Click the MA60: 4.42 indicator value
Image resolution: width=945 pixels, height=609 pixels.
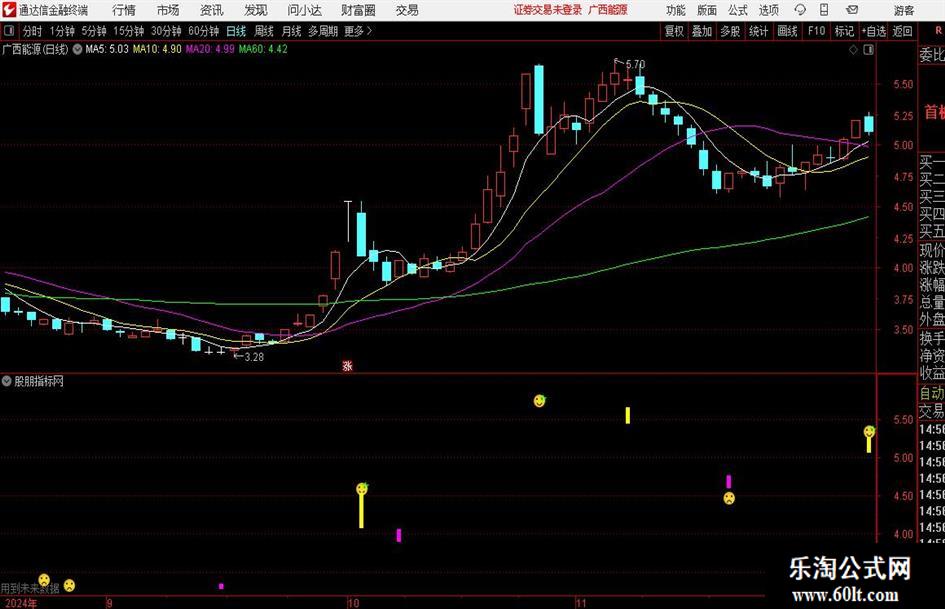[263, 49]
